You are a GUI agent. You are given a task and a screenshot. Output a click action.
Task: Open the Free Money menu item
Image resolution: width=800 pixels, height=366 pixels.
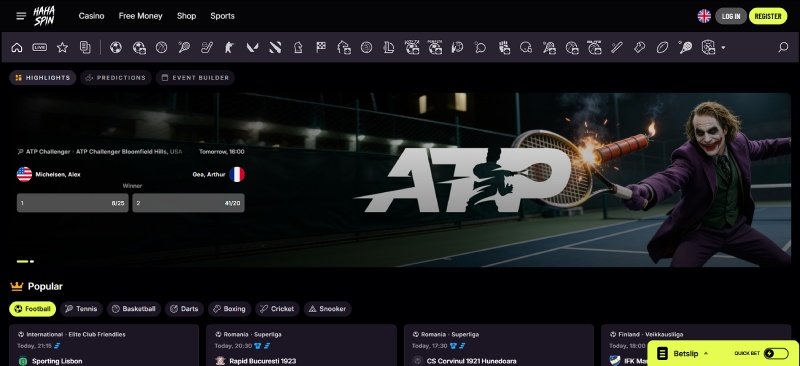[140, 16]
